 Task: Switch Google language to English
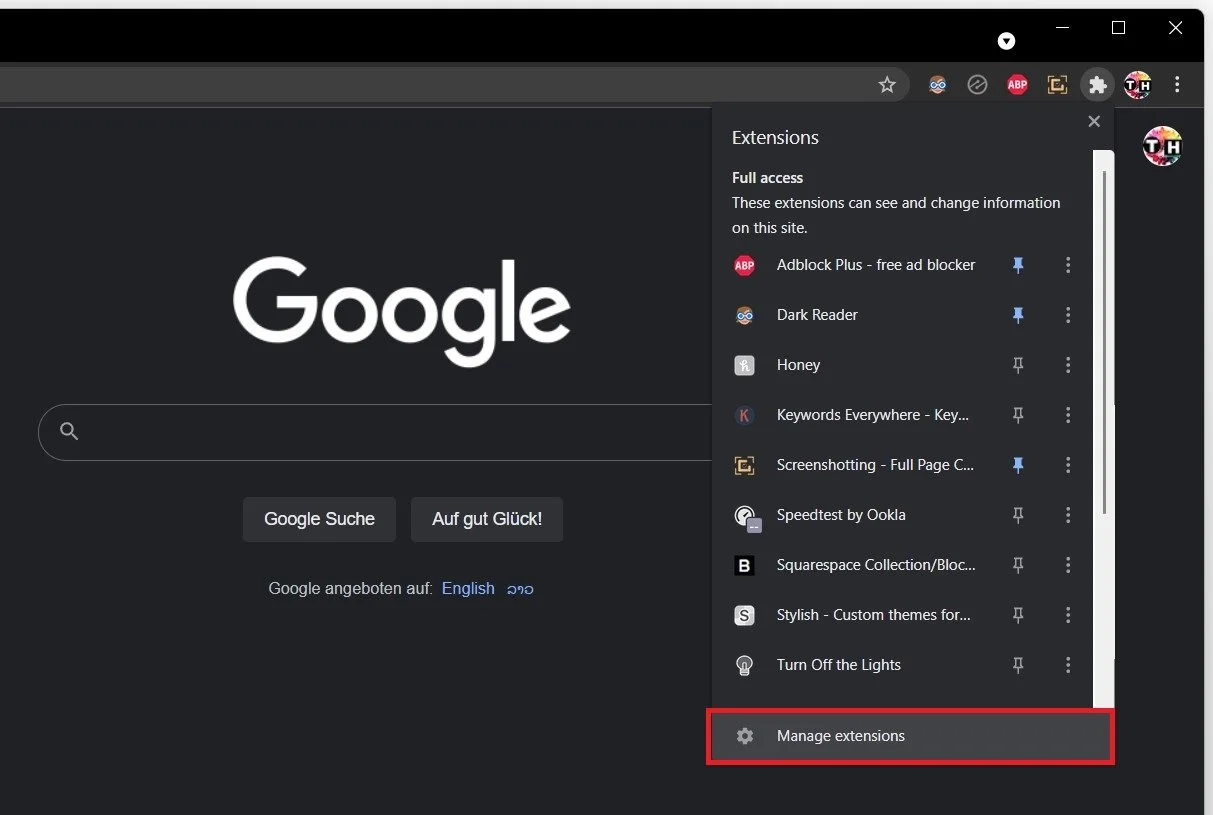click(x=468, y=589)
